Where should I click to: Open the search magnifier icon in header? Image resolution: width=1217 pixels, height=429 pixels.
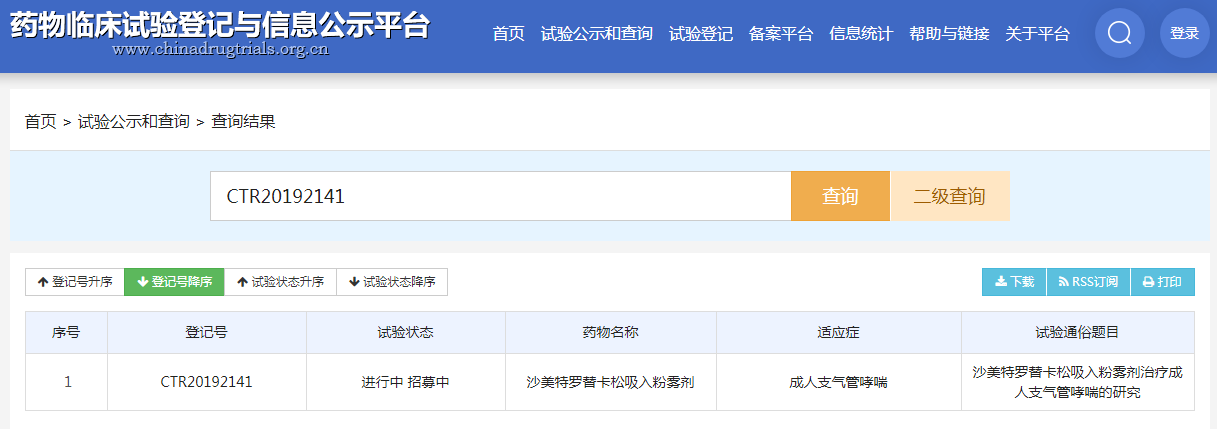click(x=1120, y=33)
